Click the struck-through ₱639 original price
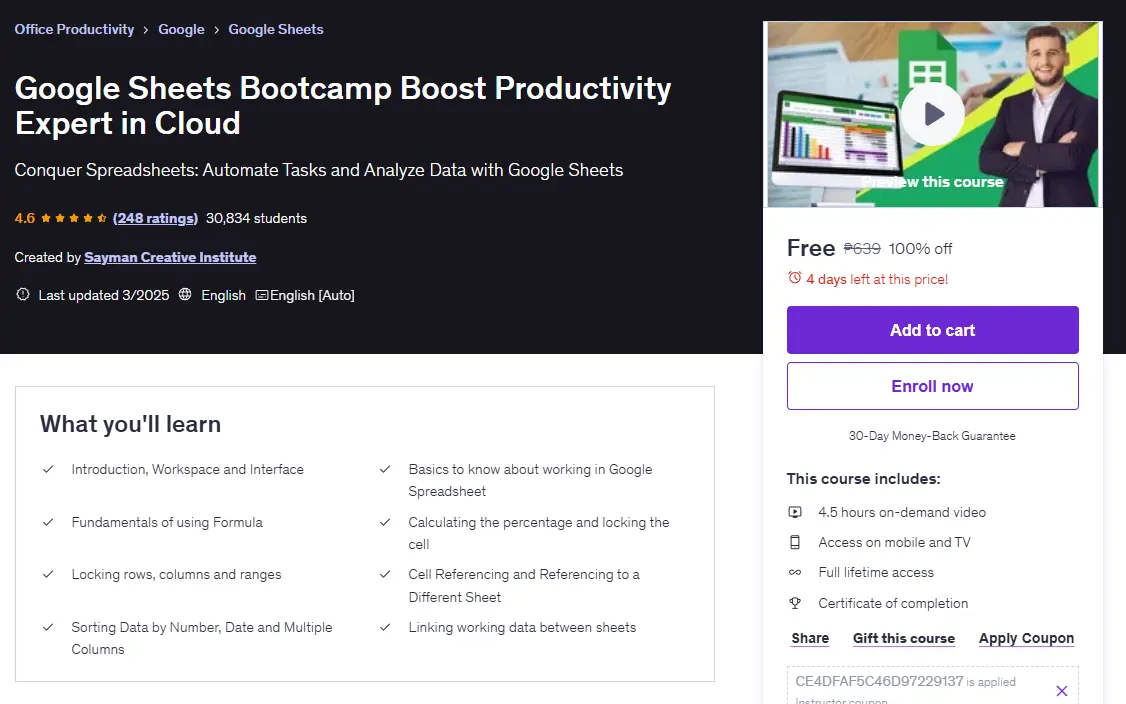 (862, 249)
